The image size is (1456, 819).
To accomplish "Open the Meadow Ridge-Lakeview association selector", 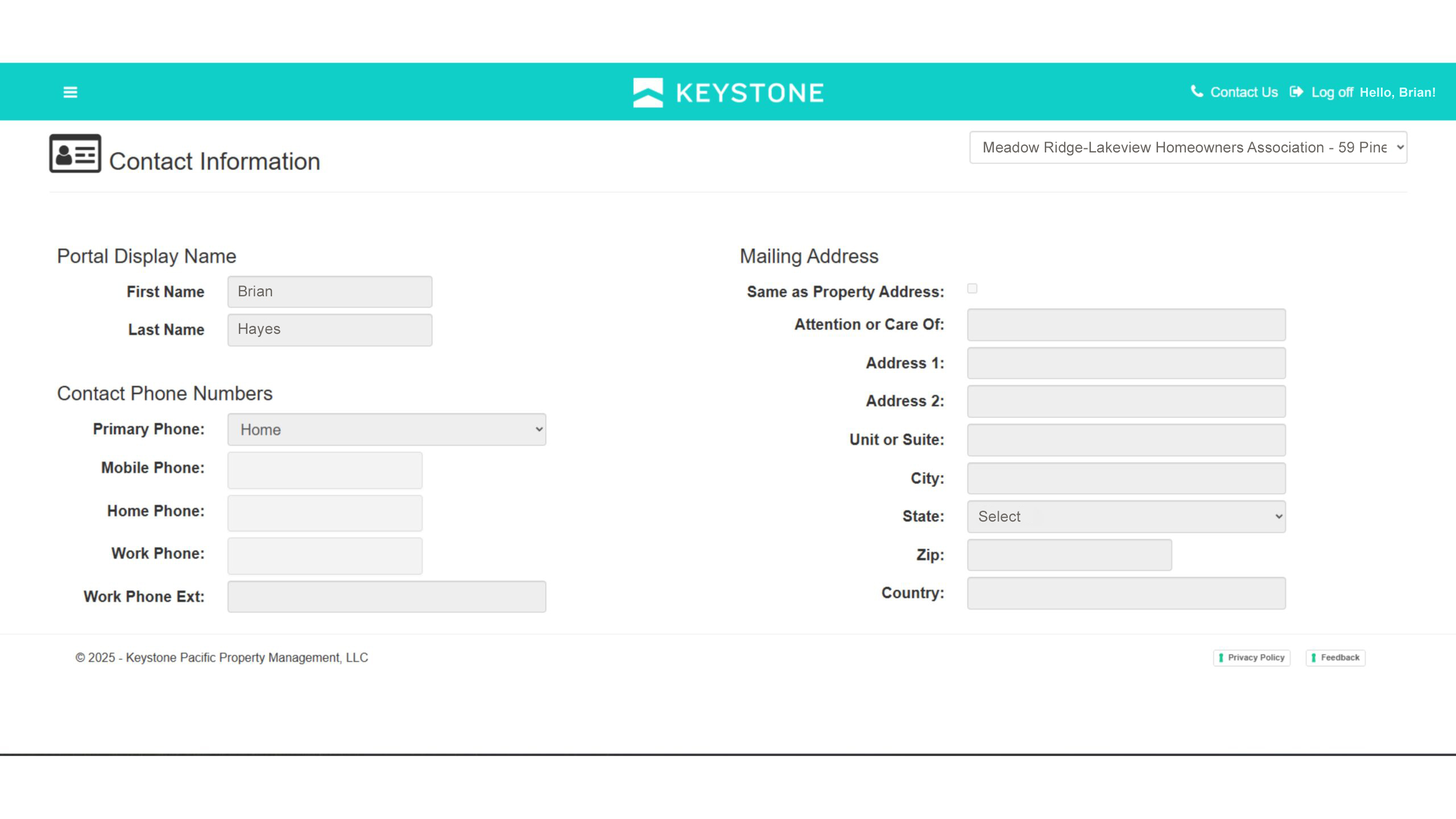I will [x=1188, y=148].
